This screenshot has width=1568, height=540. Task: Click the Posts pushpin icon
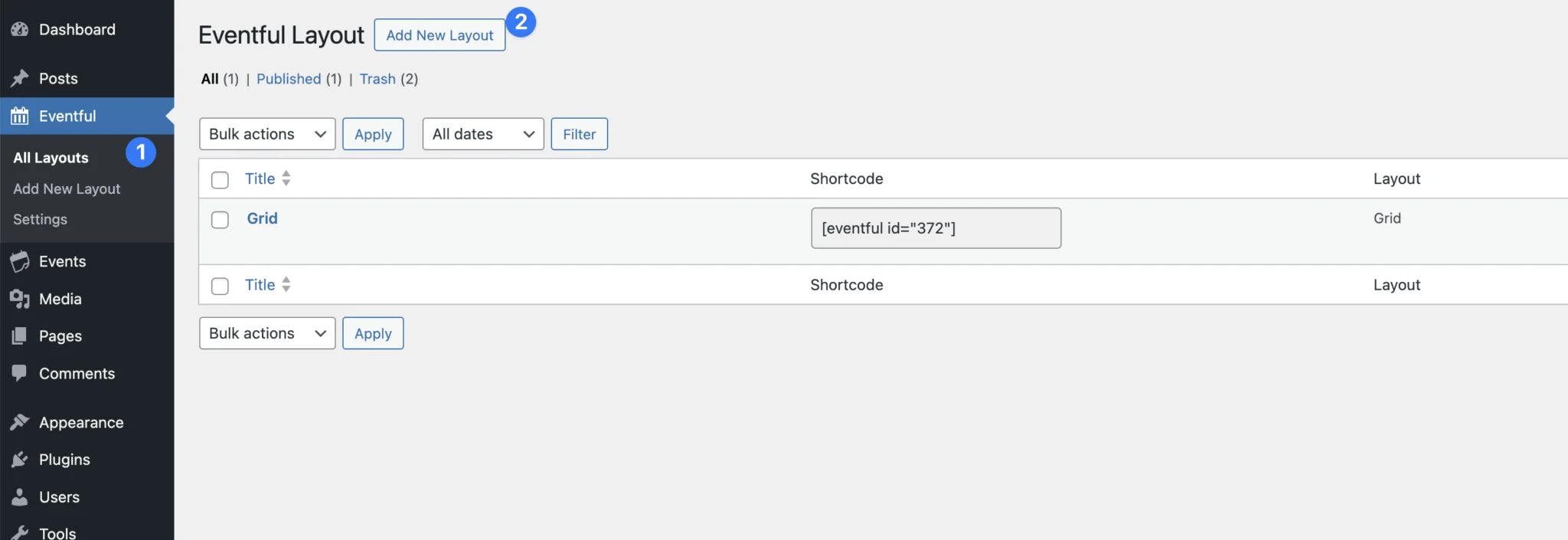[x=19, y=78]
